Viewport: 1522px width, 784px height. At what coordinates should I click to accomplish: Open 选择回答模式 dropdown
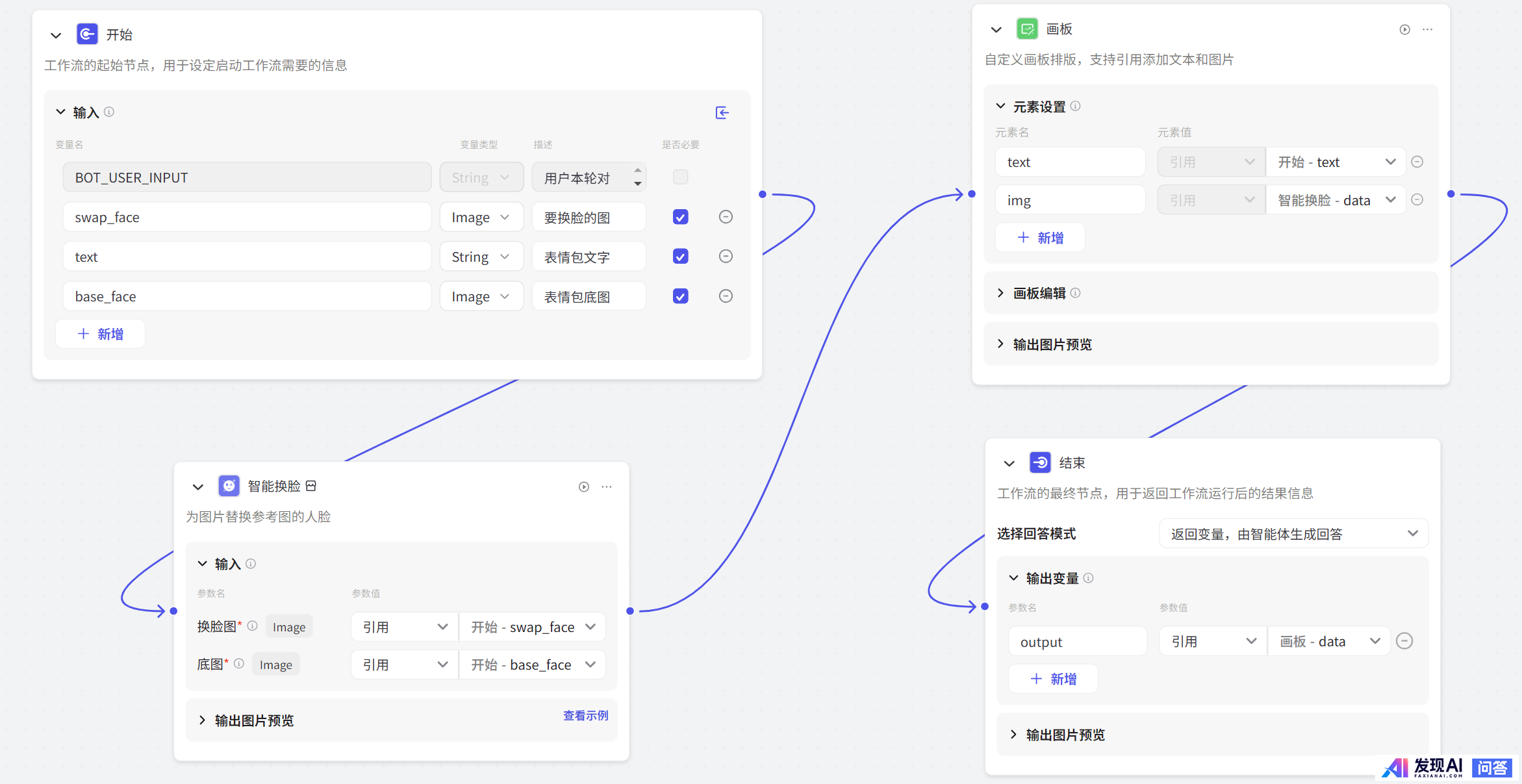(x=1293, y=534)
